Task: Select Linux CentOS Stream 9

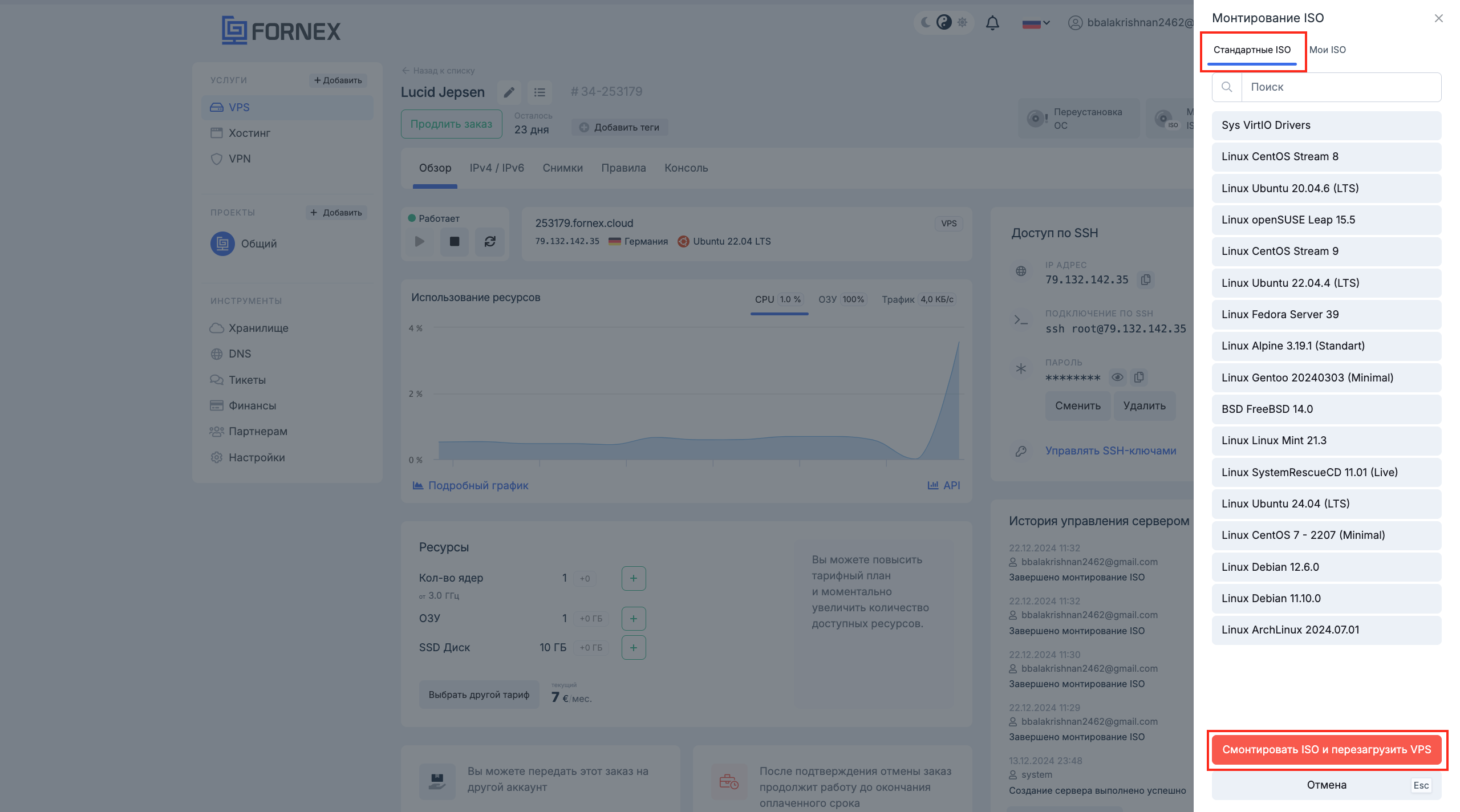Action: point(1326,251)
